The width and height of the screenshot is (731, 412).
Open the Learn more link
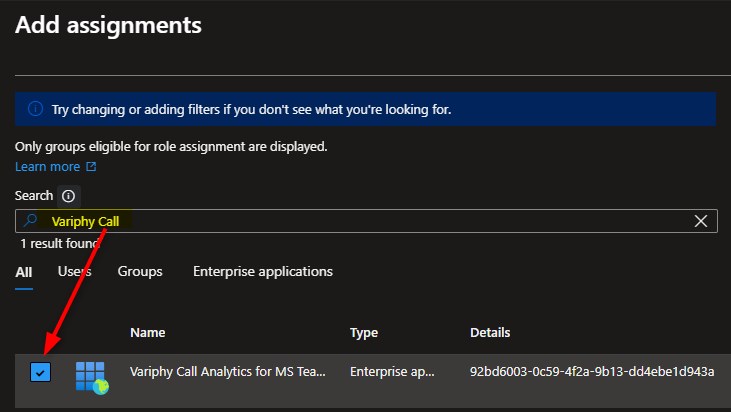[48, 166]
